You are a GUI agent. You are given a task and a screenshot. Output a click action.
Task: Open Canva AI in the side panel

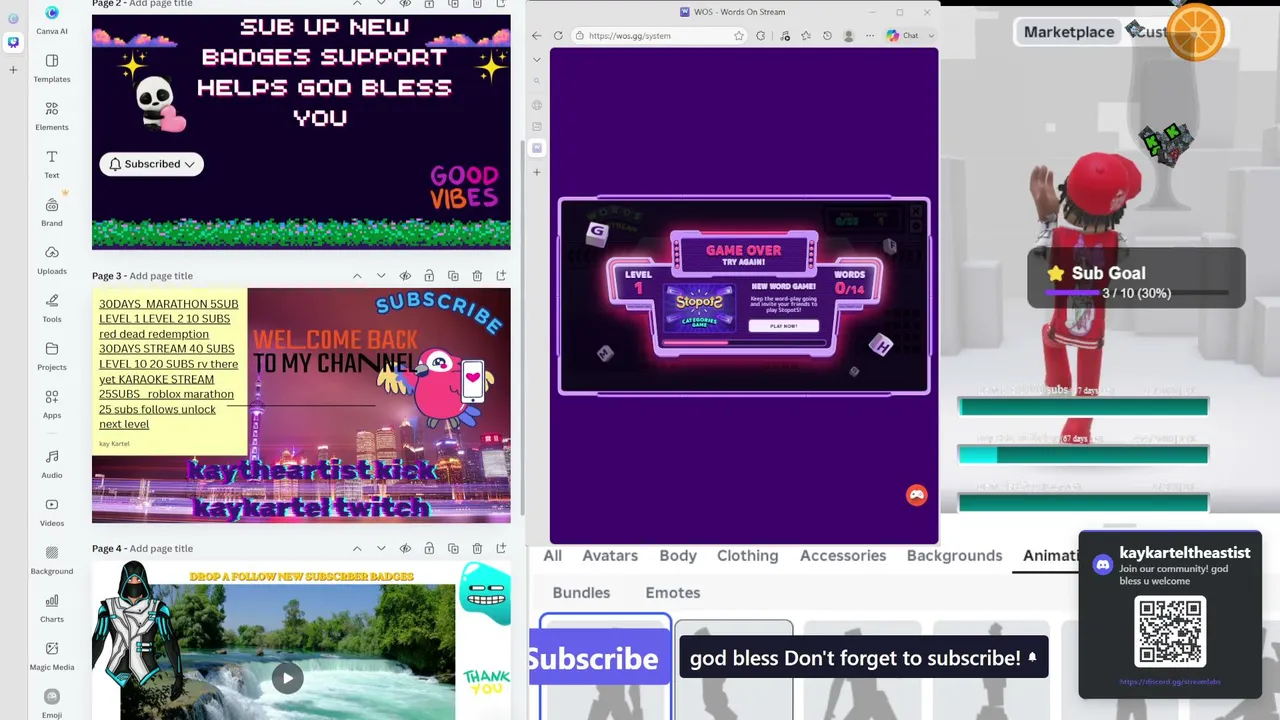click(52, 18)
